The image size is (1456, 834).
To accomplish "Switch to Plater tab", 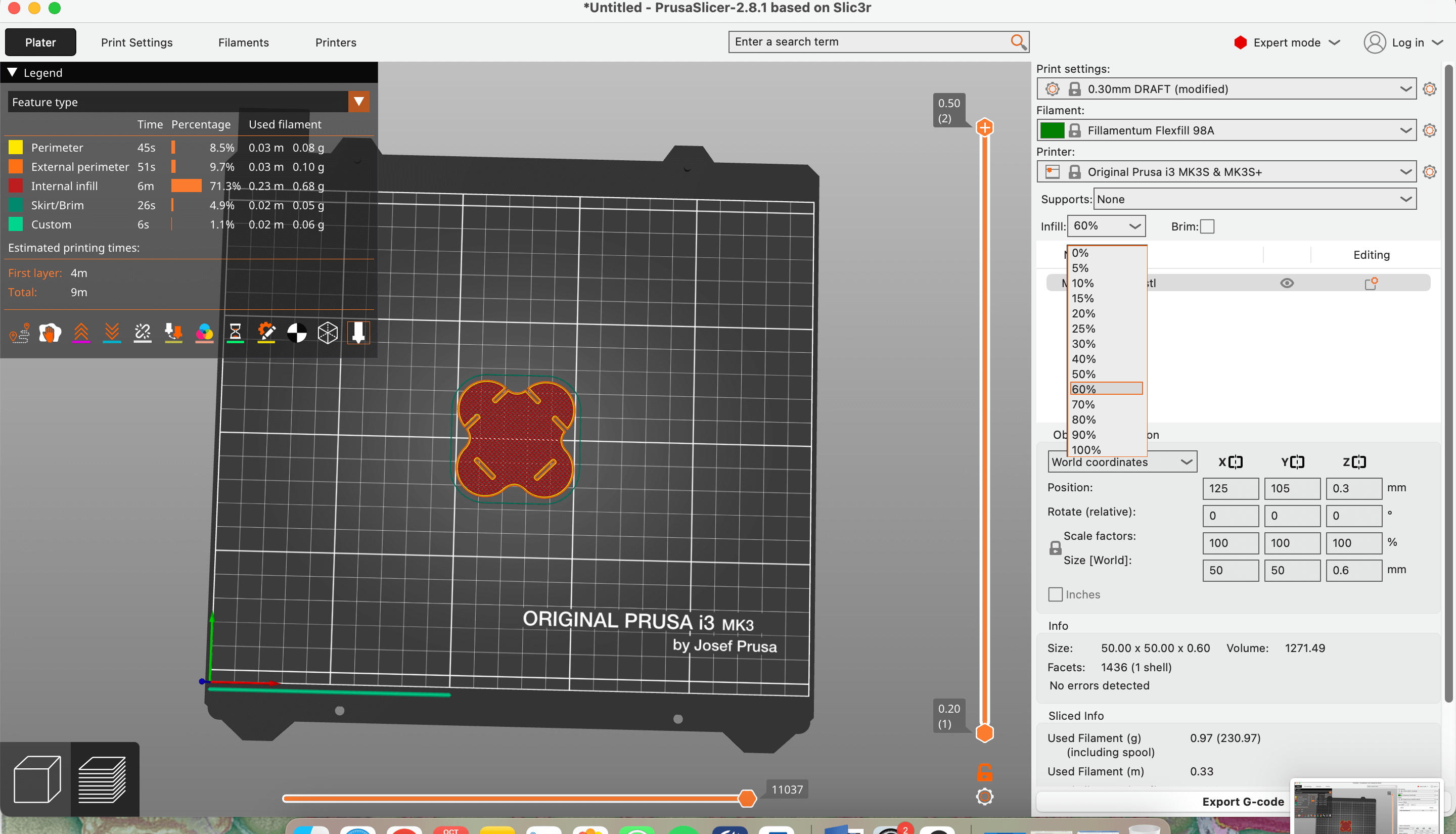I will (x=40, y=42).
